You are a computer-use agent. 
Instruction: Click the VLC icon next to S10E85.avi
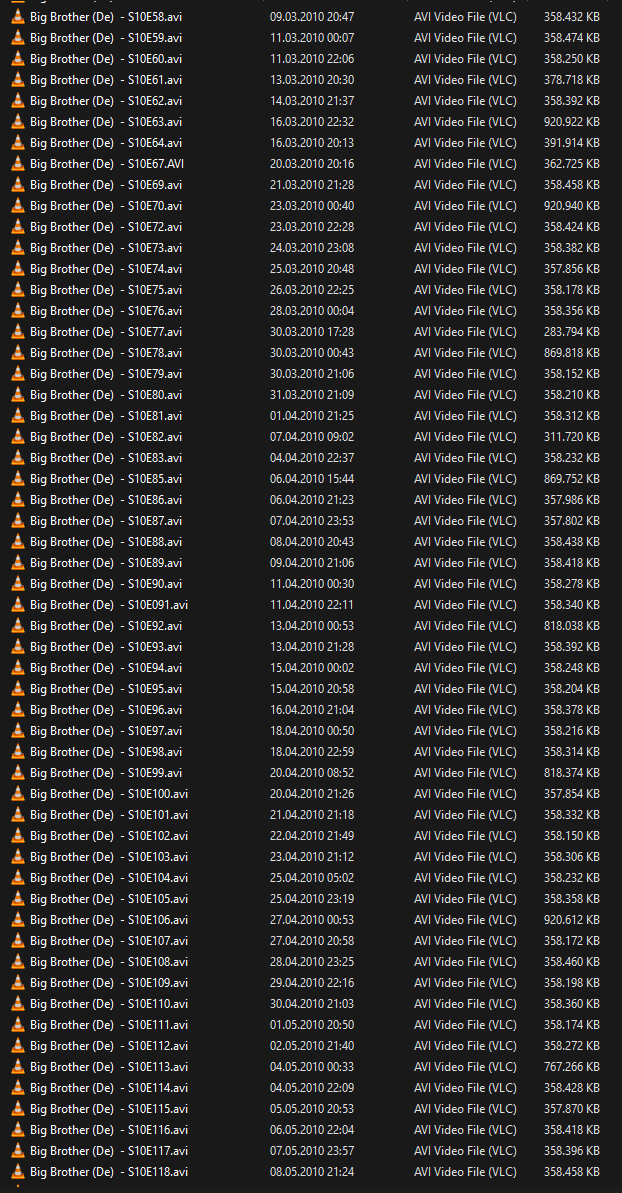[x=17, y=479]
